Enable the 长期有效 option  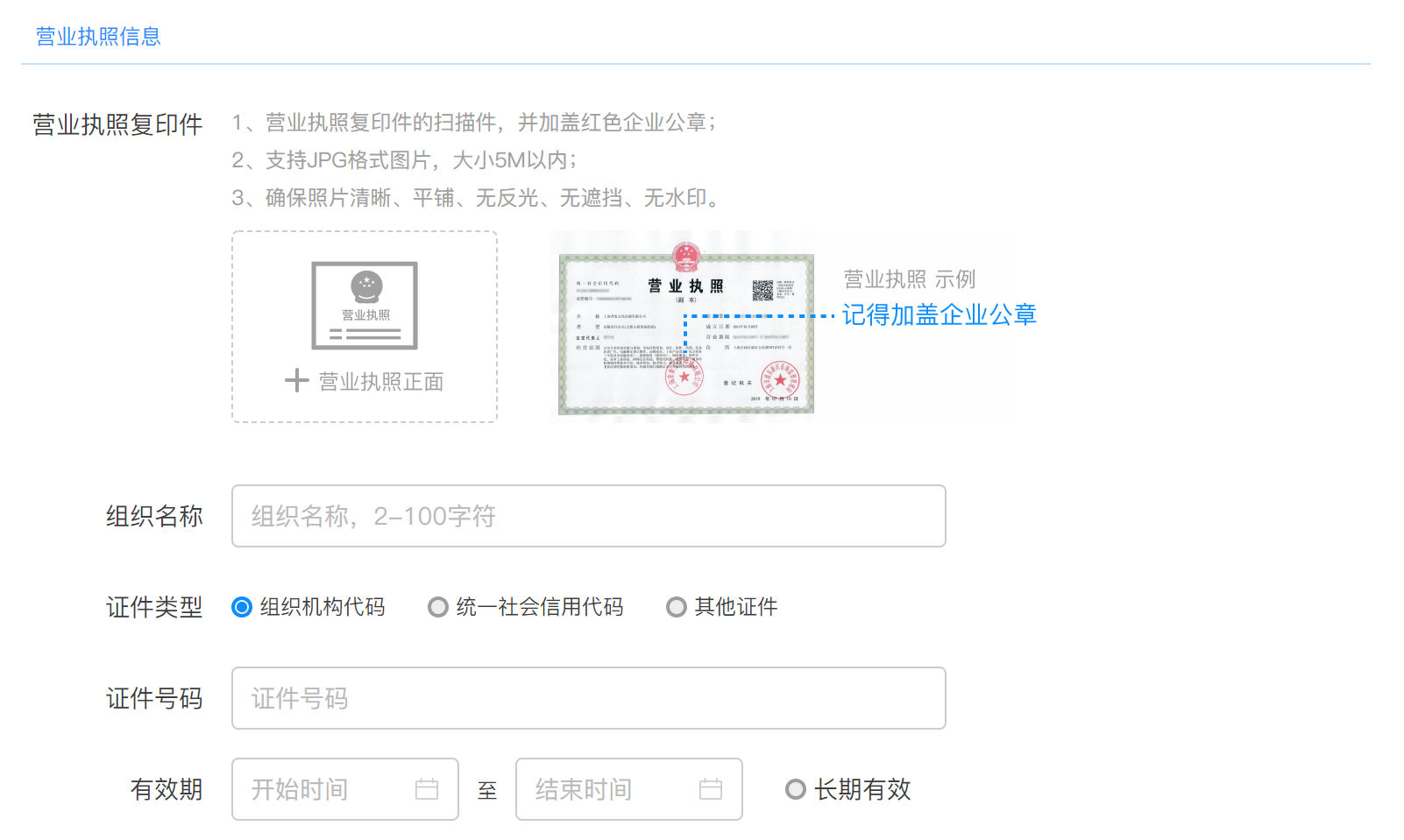[796, 789]
